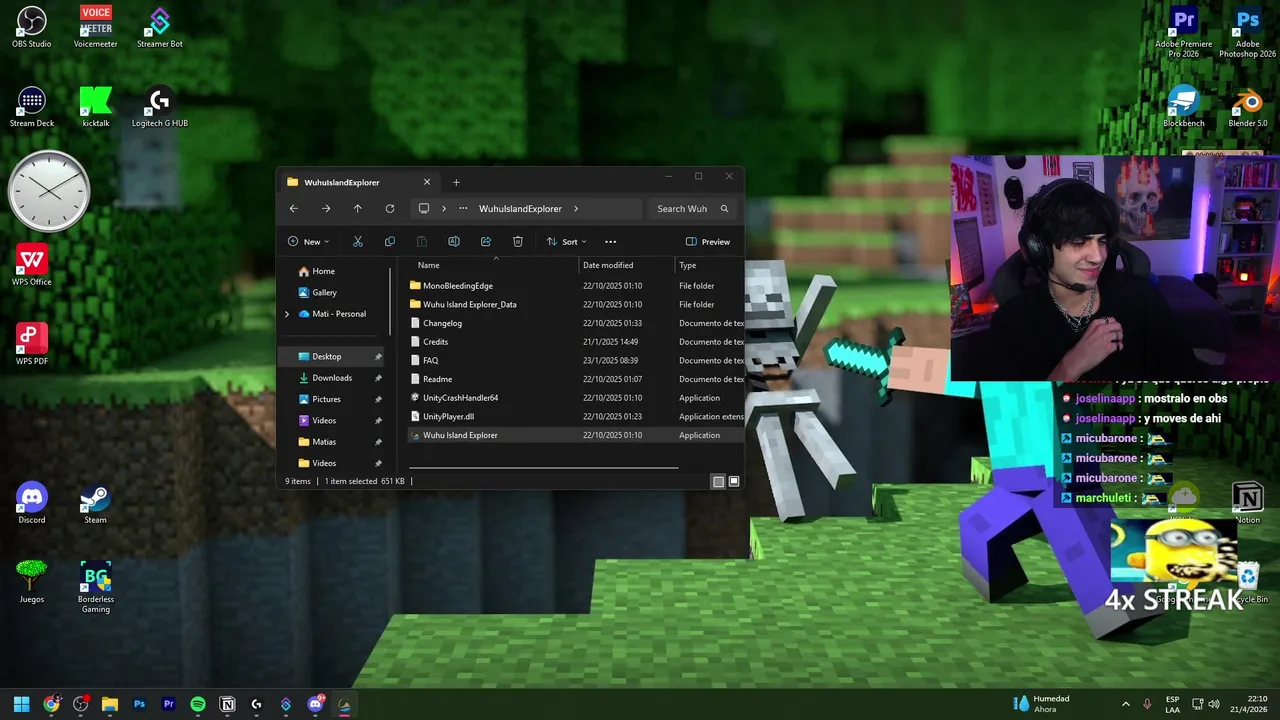Image resolution: width=1280 pixels, height=720 pixels.
Task: Open Stream Deck desktop icon
Action: click(x=32, y=107)
